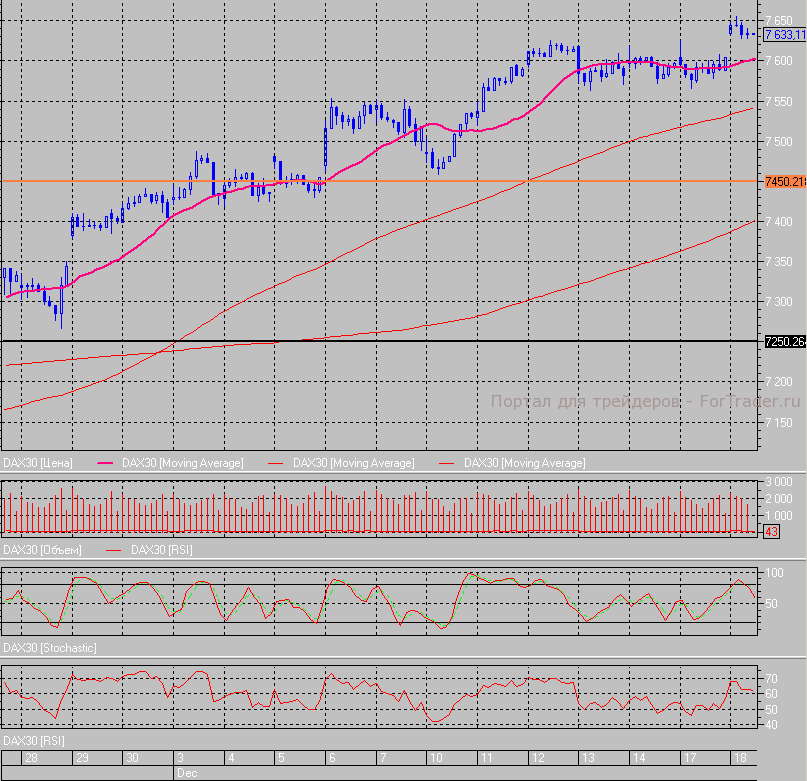Screen dimensions: 807x781
Task: Click date 18 on the time axis
Action: point(740,758)
